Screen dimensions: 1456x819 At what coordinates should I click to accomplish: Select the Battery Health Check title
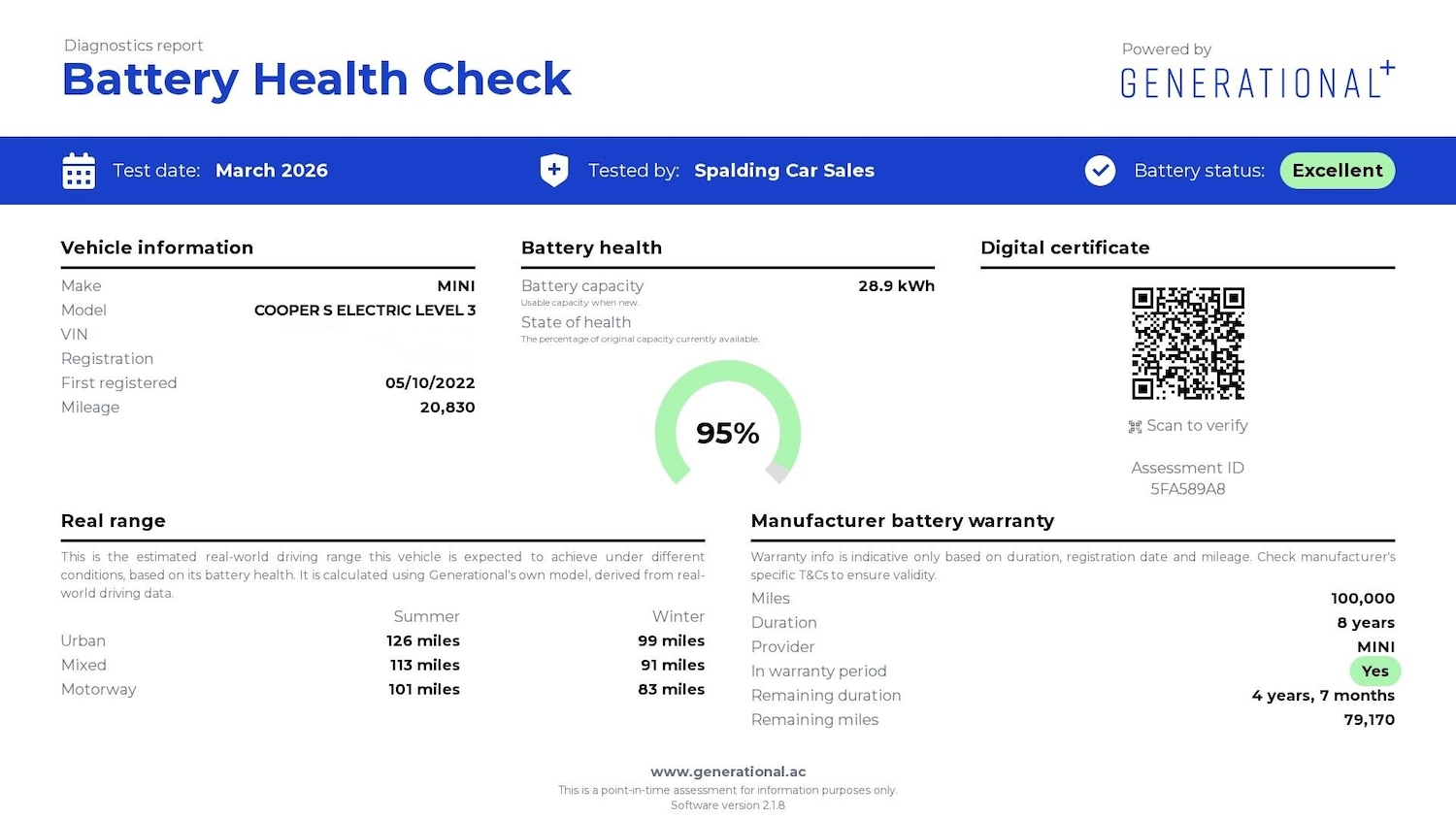click(x=316, y=80)
